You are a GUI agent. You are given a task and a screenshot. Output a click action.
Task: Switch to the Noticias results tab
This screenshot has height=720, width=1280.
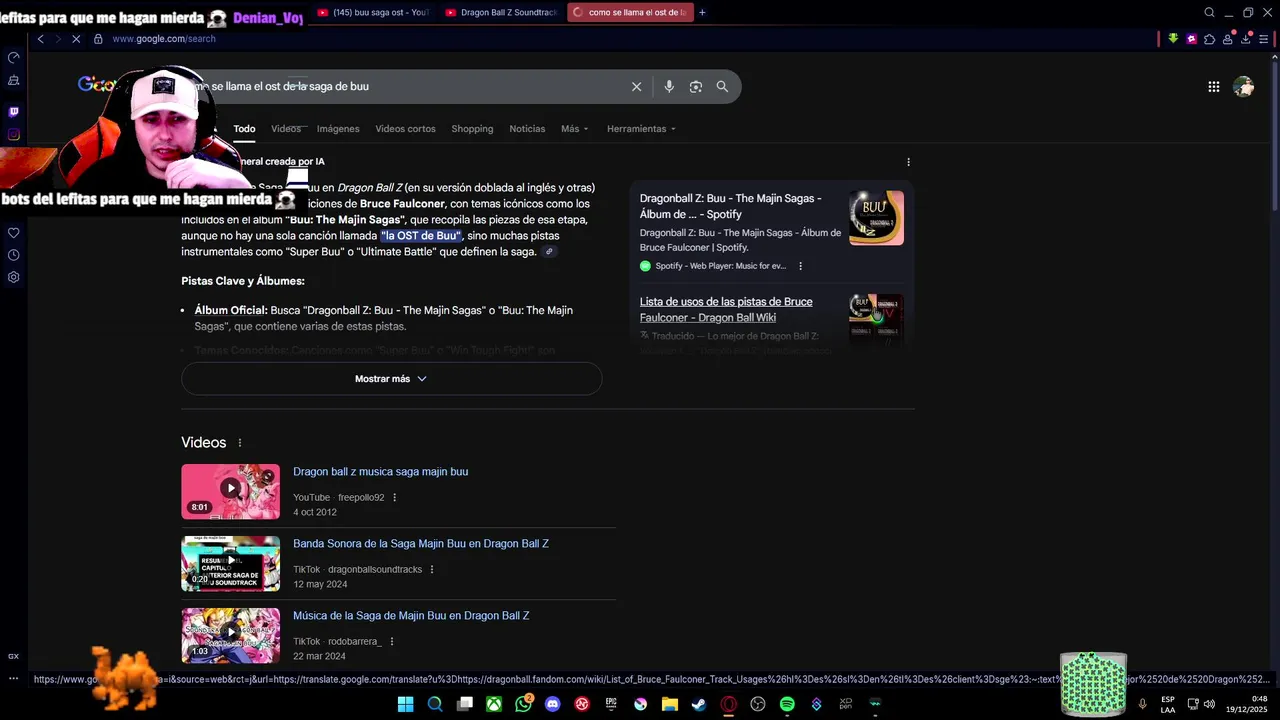(x=527, y=129)
